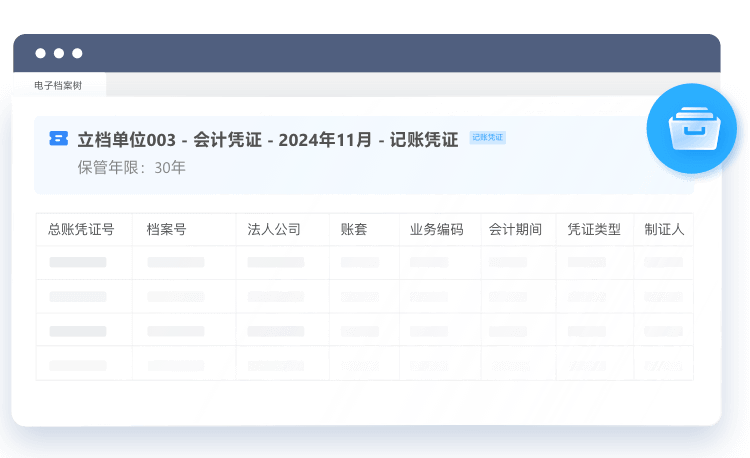The image size is (750, 458).
Task: Click the blue archive drawer icon
Action: pos(696,129)
